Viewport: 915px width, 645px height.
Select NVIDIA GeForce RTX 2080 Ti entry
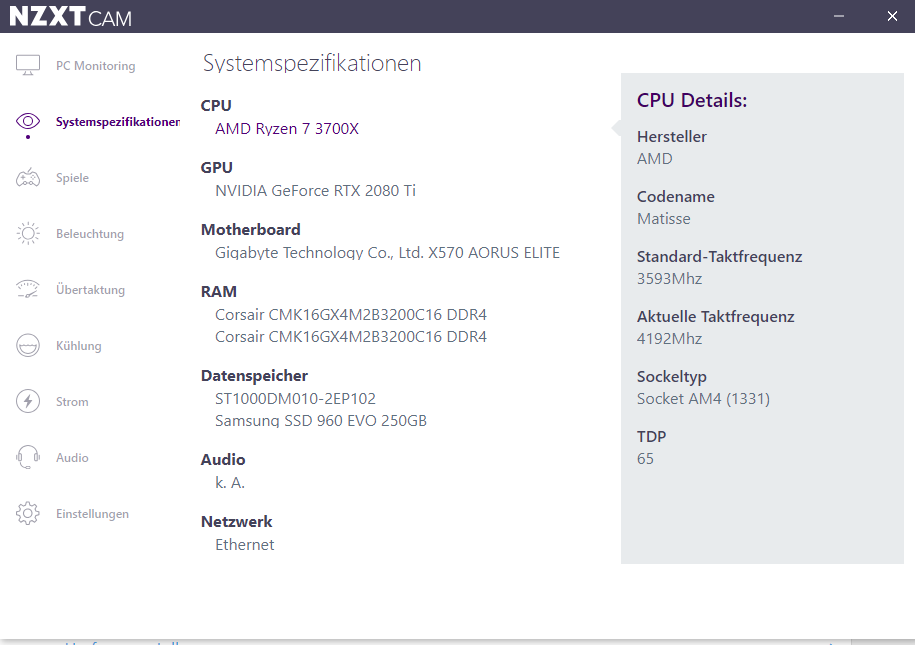[315, 191]
